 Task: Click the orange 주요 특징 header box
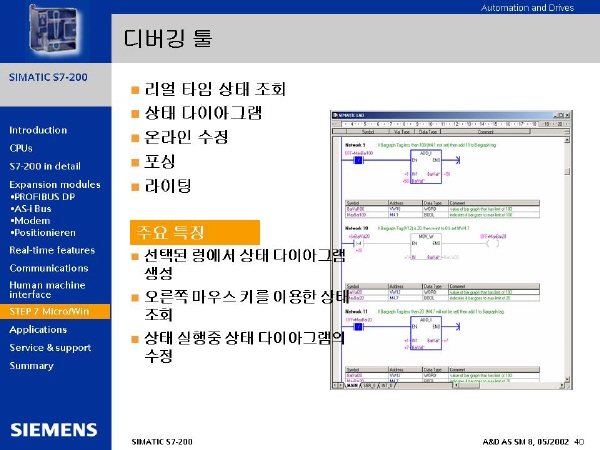(x=195, y=232)
